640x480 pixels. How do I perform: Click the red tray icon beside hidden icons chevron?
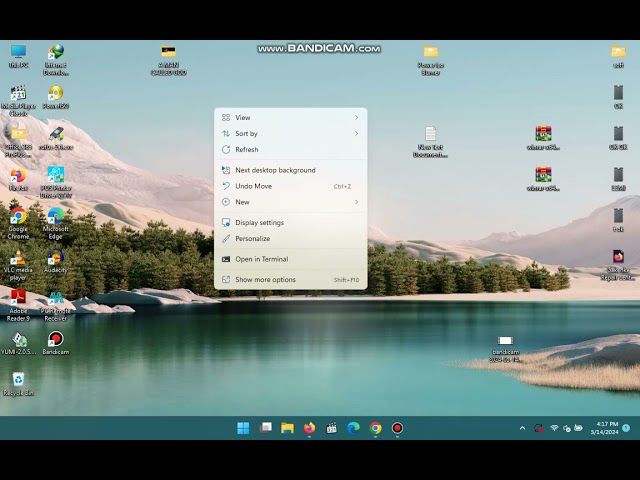(539, 428)
